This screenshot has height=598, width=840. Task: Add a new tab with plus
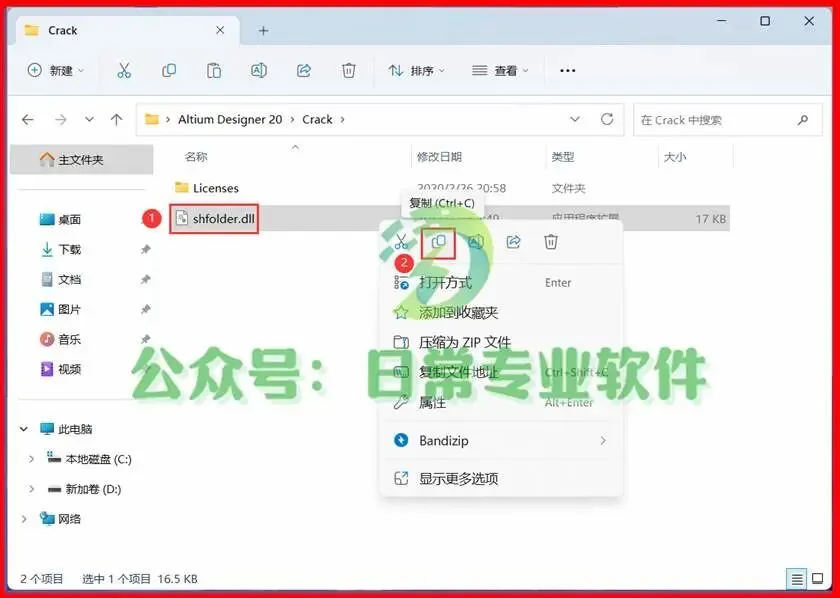pos(263,31)
